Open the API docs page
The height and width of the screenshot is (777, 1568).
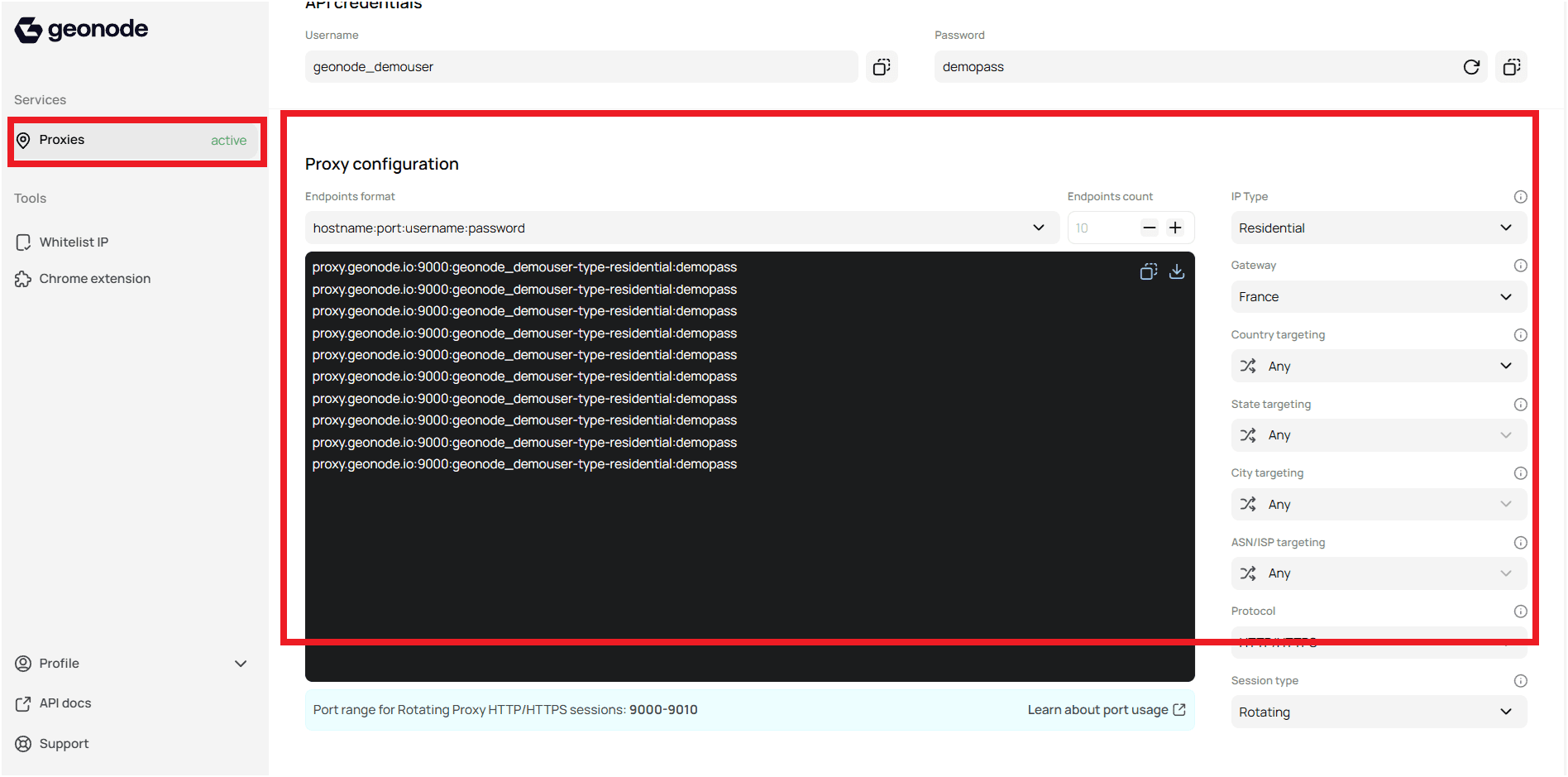[x=65, y=703]
